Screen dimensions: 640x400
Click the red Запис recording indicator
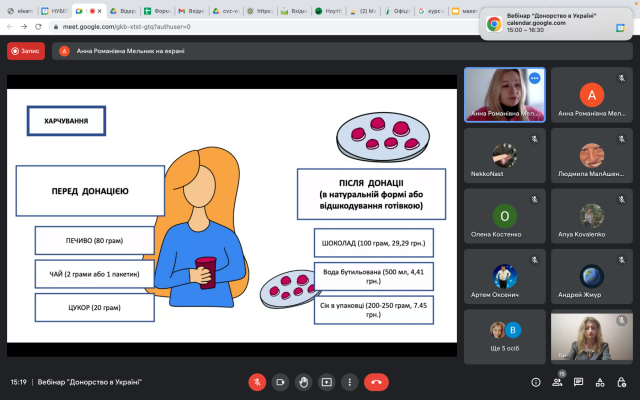[x=25, y=50]
